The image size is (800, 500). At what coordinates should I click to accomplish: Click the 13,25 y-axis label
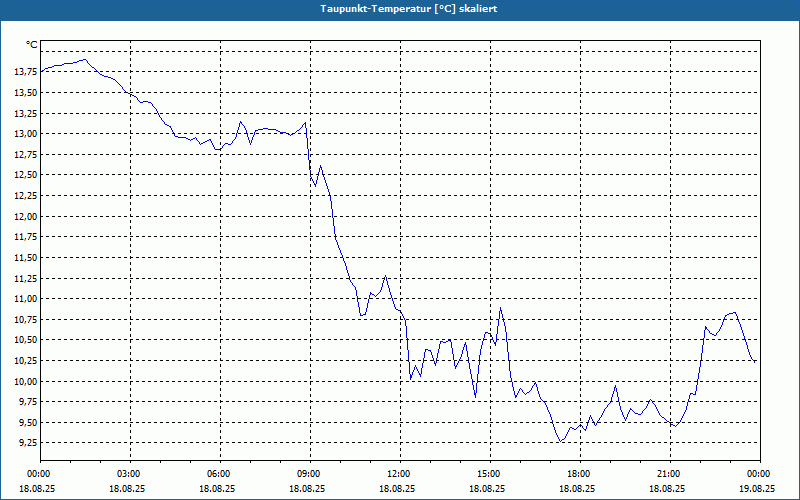pyautogui.click(x=26, y=113)
